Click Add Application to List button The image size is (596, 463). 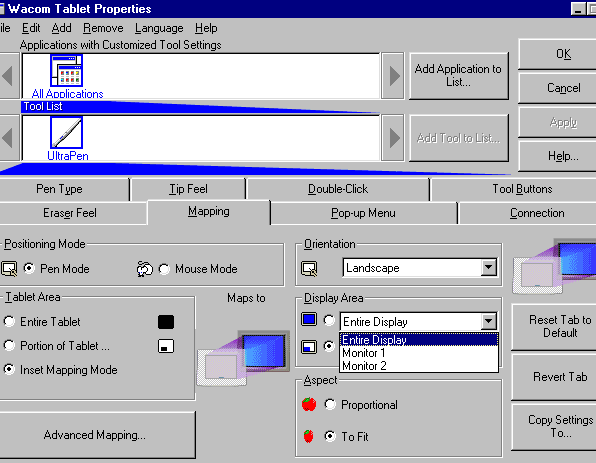tap(458, 76)
